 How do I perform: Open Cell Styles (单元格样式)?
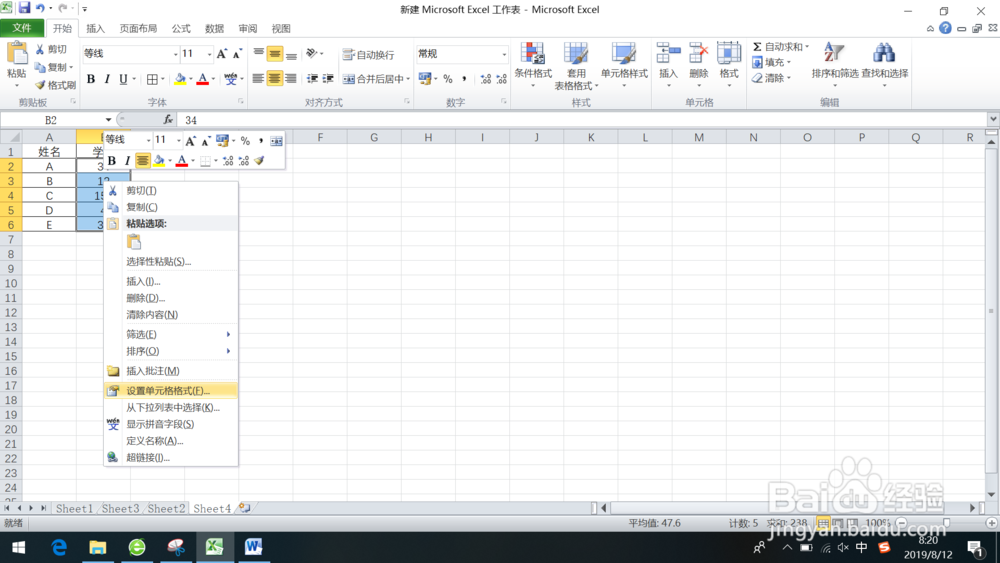pyautogui.click(x=624, y=66)
